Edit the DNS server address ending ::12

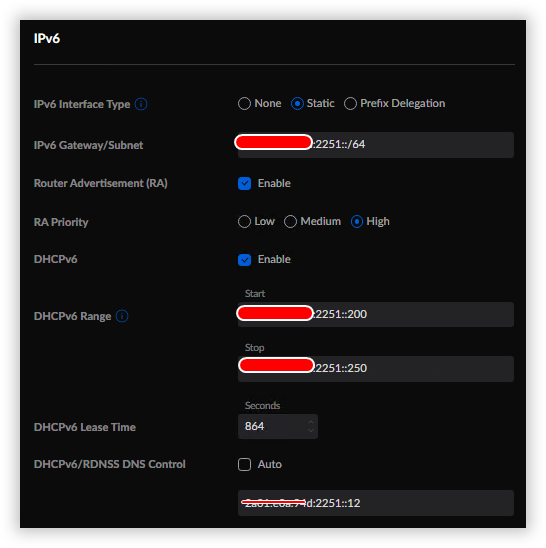376,503
